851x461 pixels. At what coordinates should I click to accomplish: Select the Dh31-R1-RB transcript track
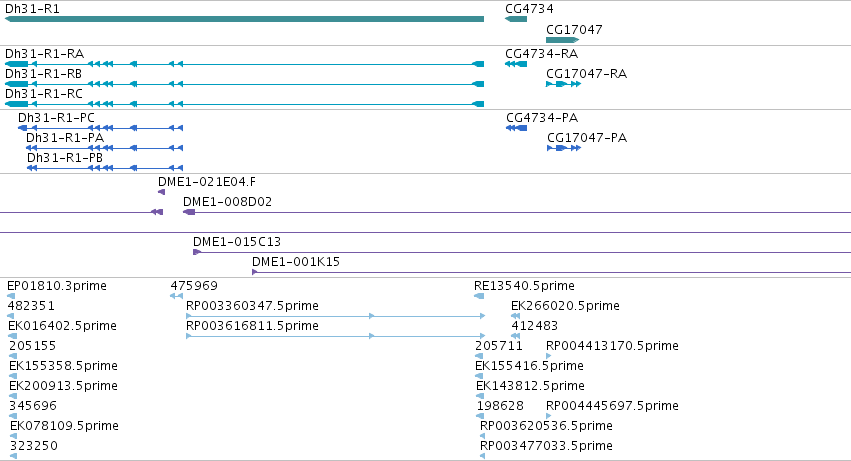click(x=244, y=84)
